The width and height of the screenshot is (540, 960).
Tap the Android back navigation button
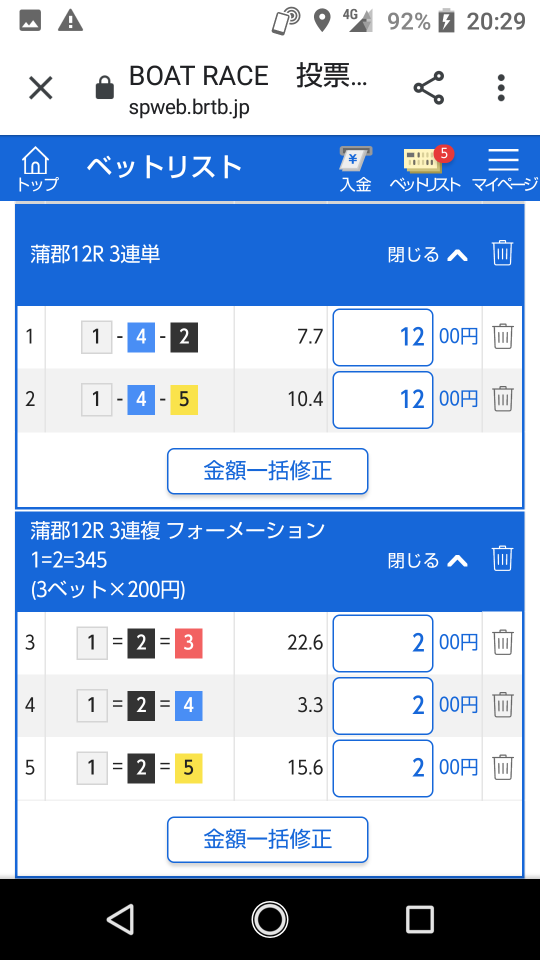[120, 920]
